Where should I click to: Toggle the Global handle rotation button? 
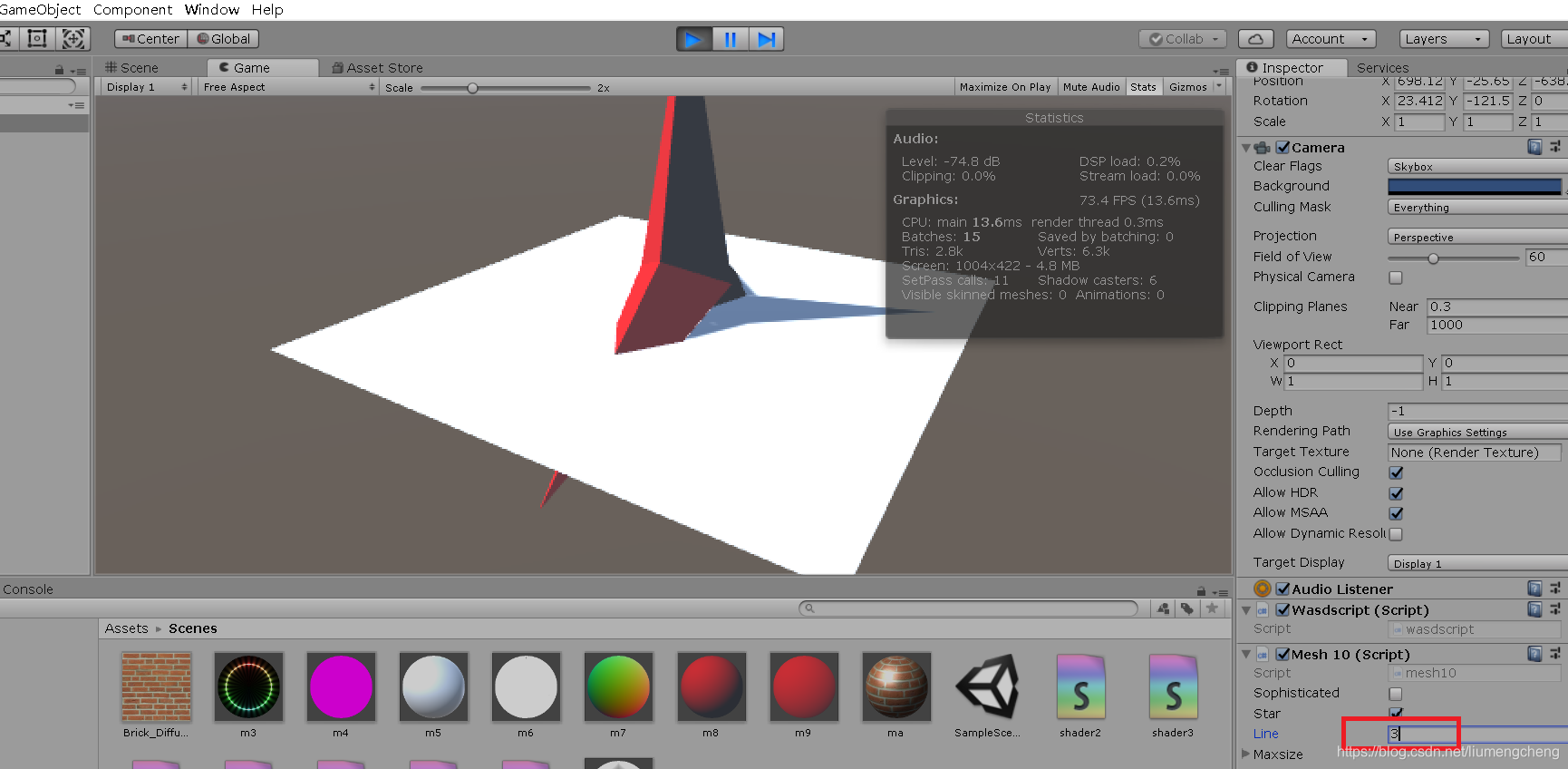coord(223,39)
